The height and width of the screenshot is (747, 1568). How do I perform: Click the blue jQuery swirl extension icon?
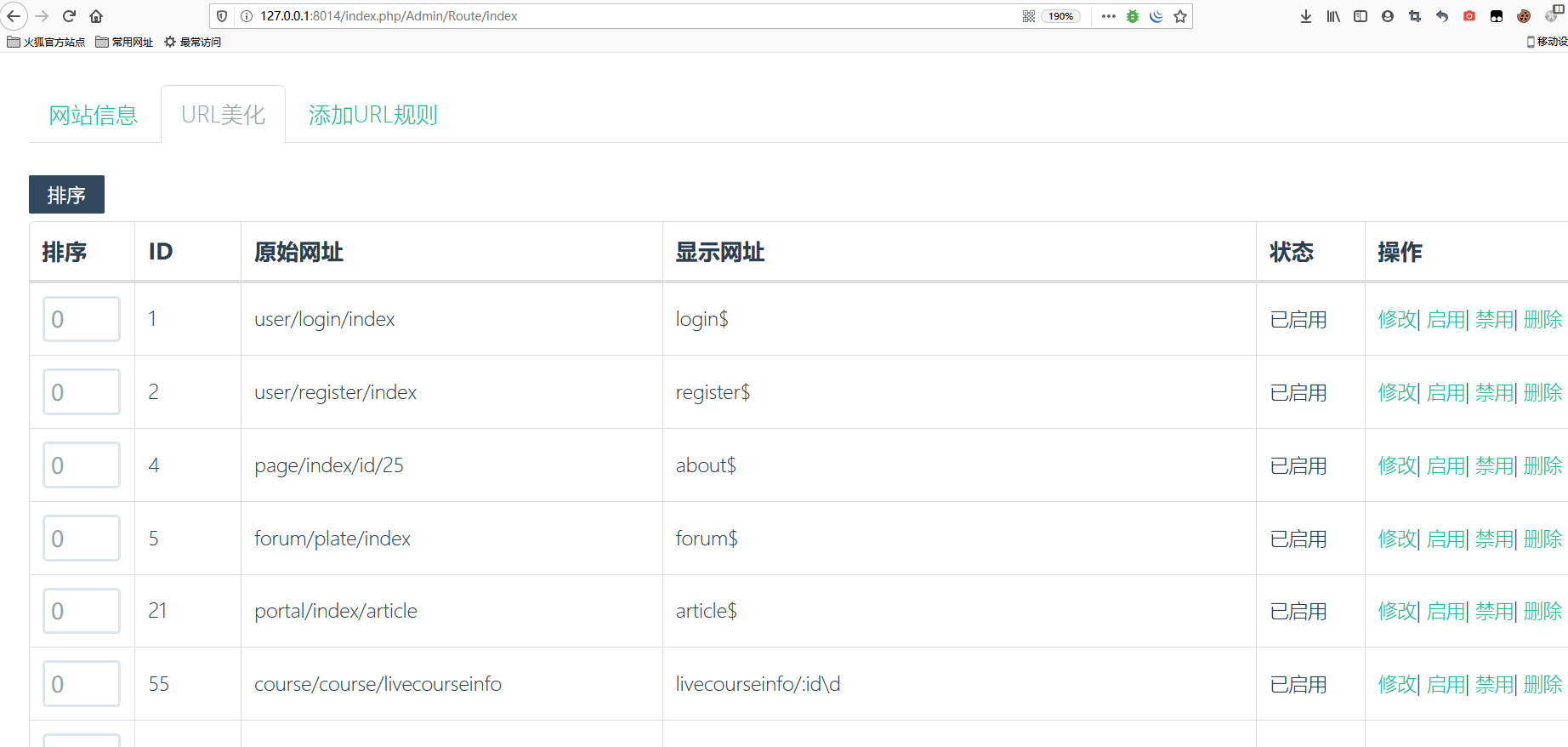click(1156, 16)
